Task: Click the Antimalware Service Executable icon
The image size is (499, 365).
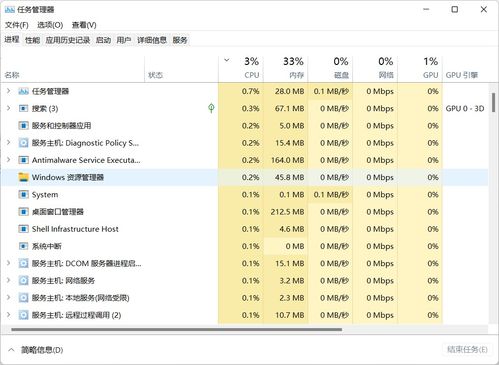Action: (23, 160)
